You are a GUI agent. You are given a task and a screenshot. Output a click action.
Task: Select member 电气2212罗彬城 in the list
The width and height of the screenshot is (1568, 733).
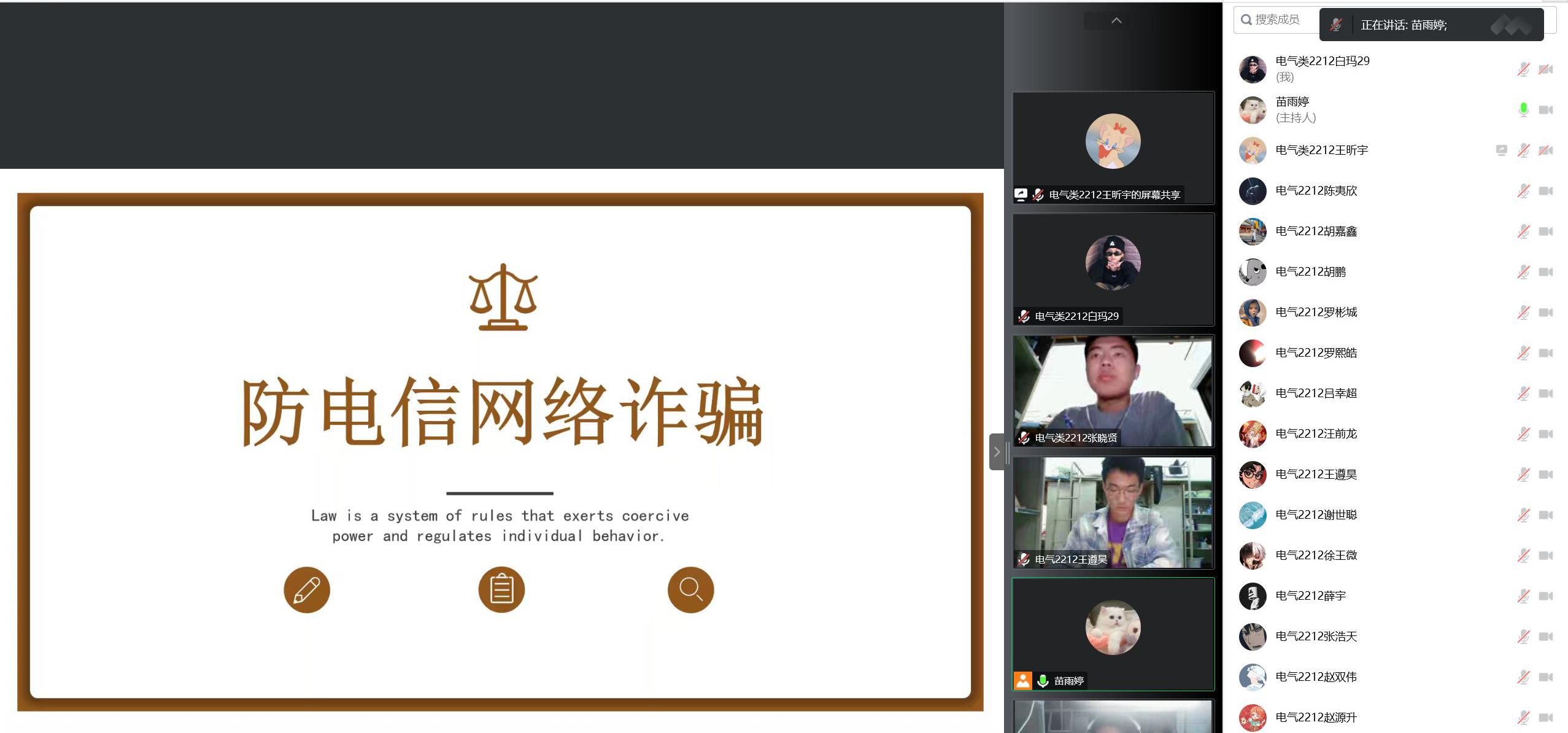coord(1316,312)
